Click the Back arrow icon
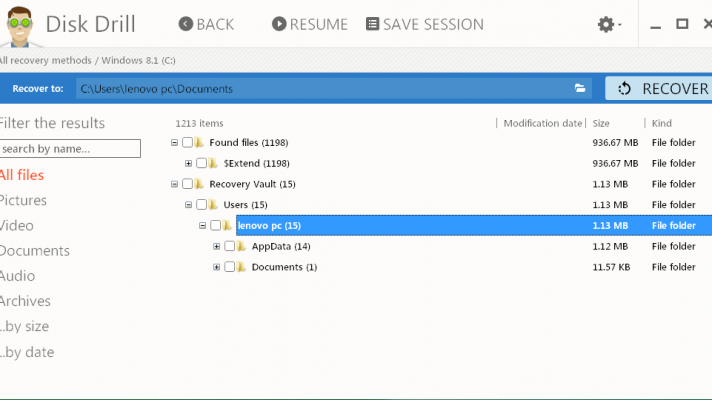This screenshot has height=400, width=712. click(x=185, y=24)
